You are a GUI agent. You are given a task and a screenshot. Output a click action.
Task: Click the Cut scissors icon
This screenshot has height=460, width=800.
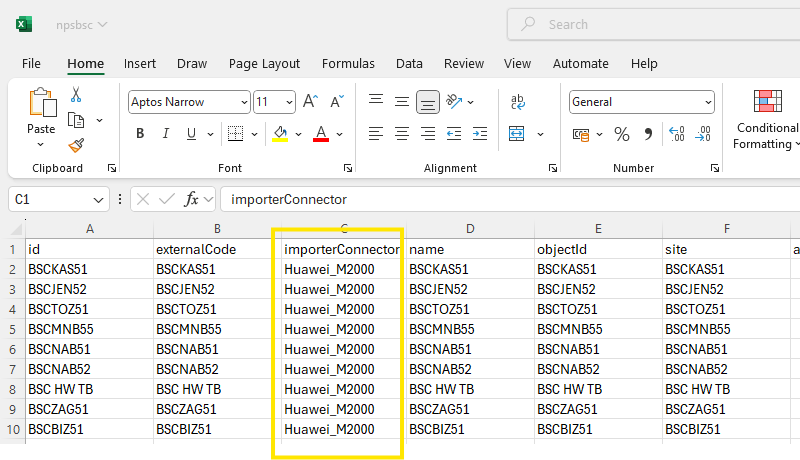point(76,95)
